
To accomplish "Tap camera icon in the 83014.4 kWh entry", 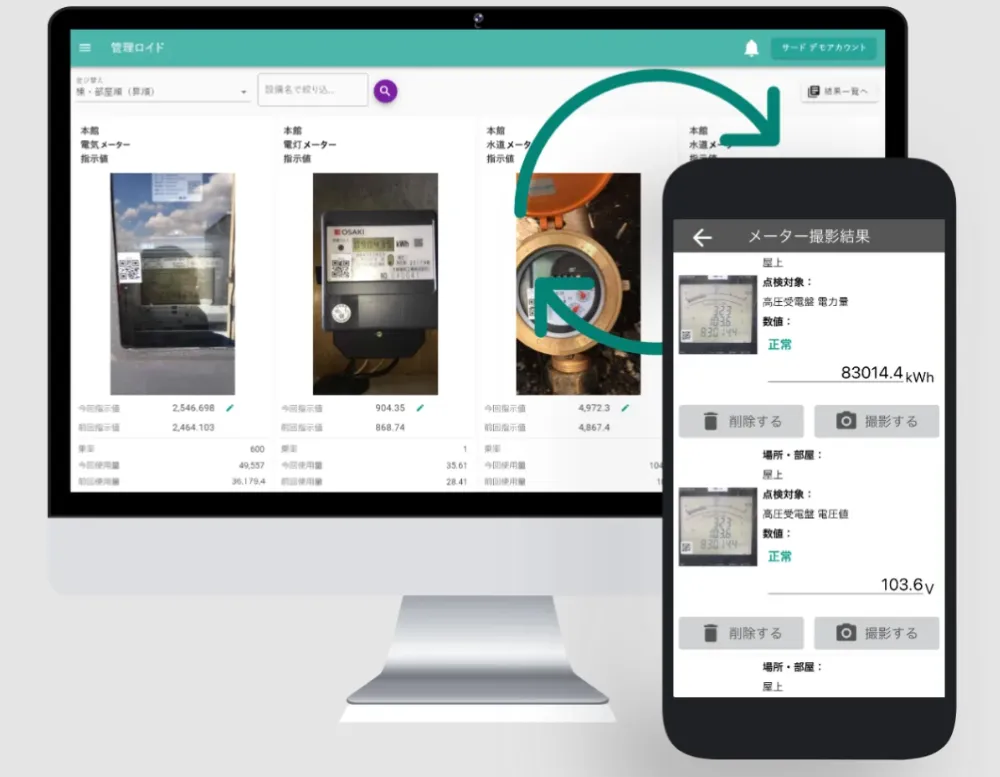I will click(x=846, y=421).
